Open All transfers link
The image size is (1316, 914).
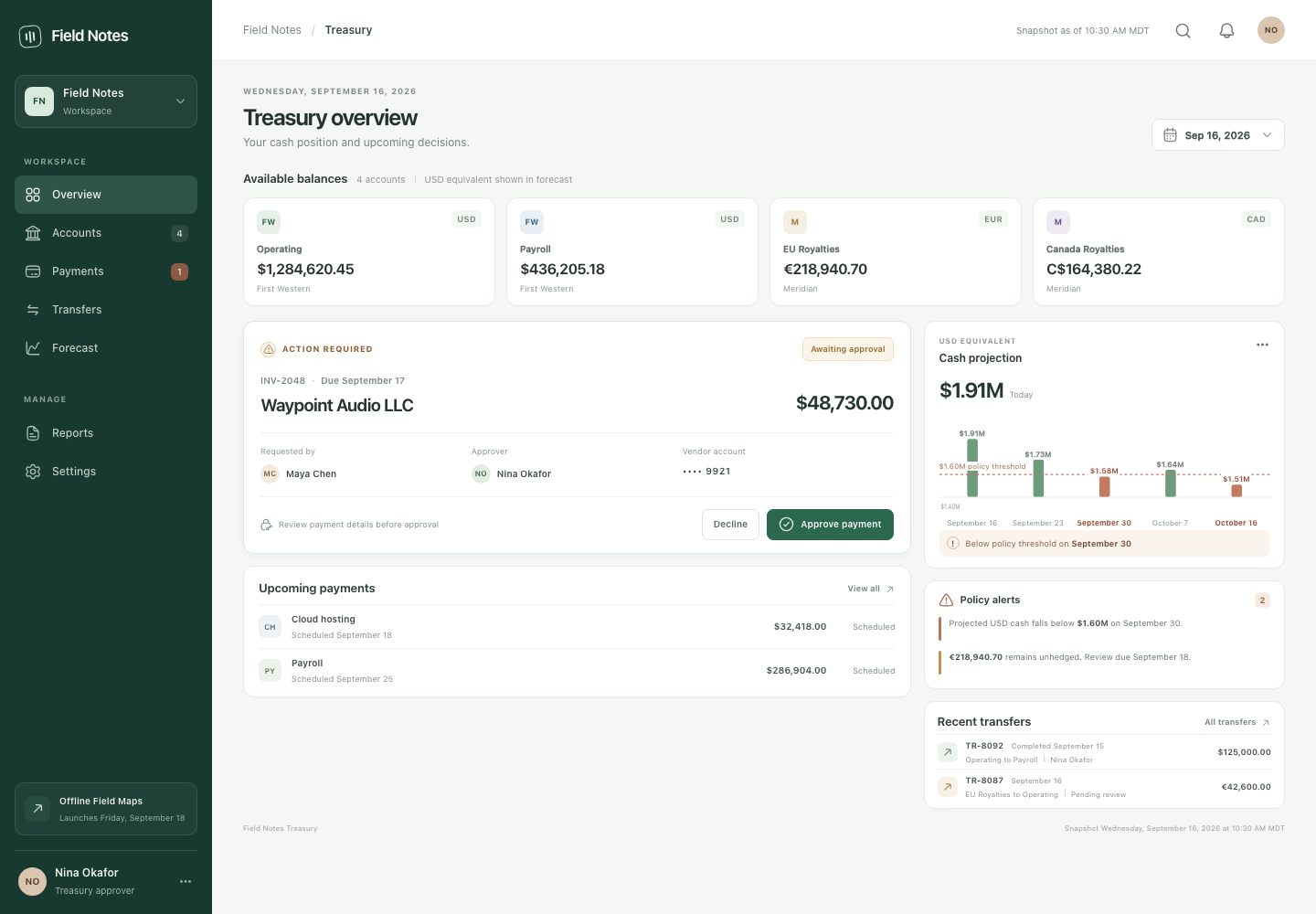click(x=1236, y=722)
